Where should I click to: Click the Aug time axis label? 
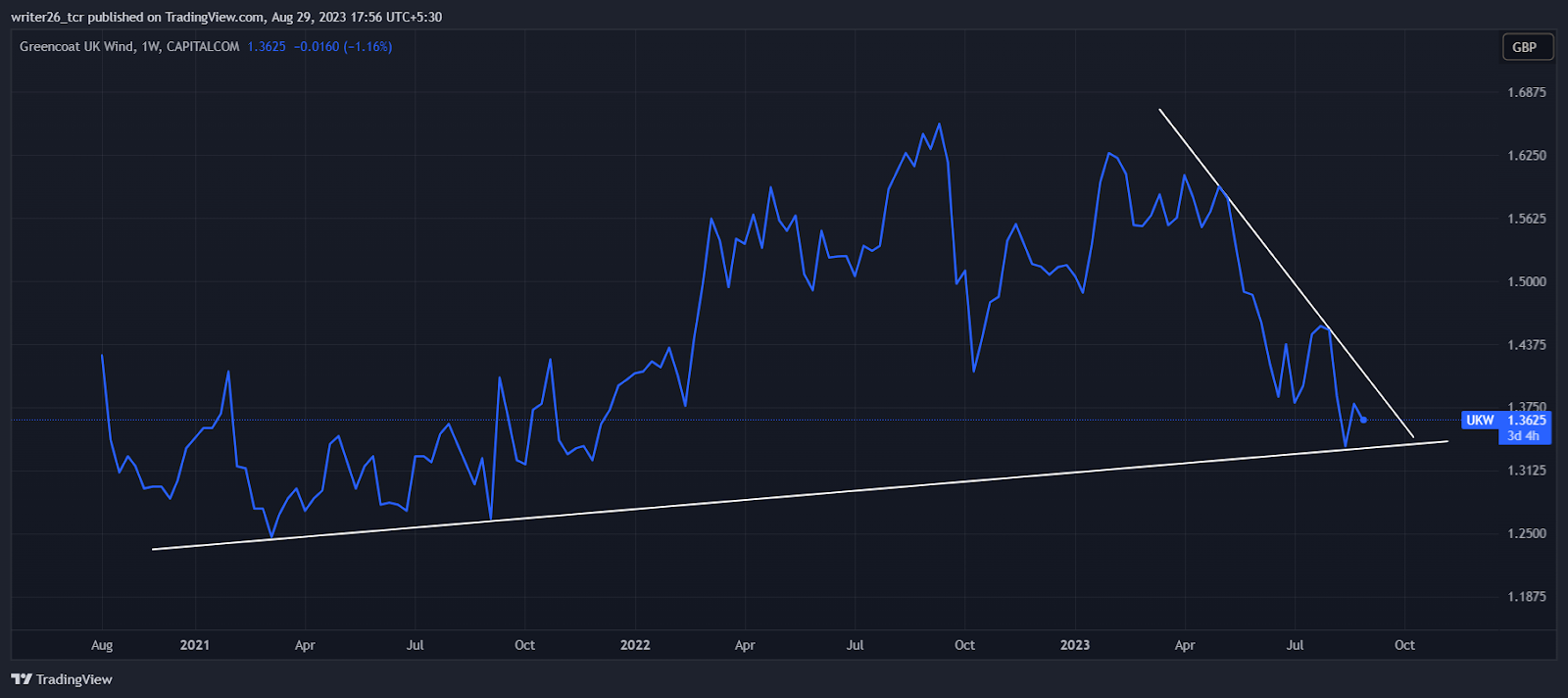(x=102, y=645)
